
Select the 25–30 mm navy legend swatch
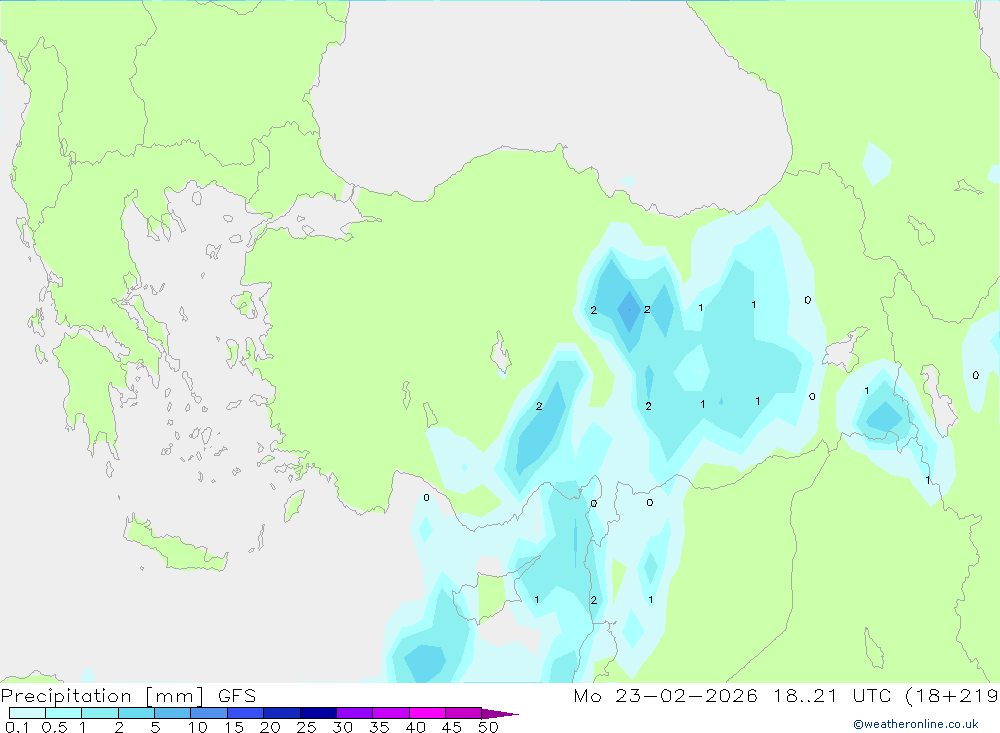pyautogui.click(x=318, y=713)
